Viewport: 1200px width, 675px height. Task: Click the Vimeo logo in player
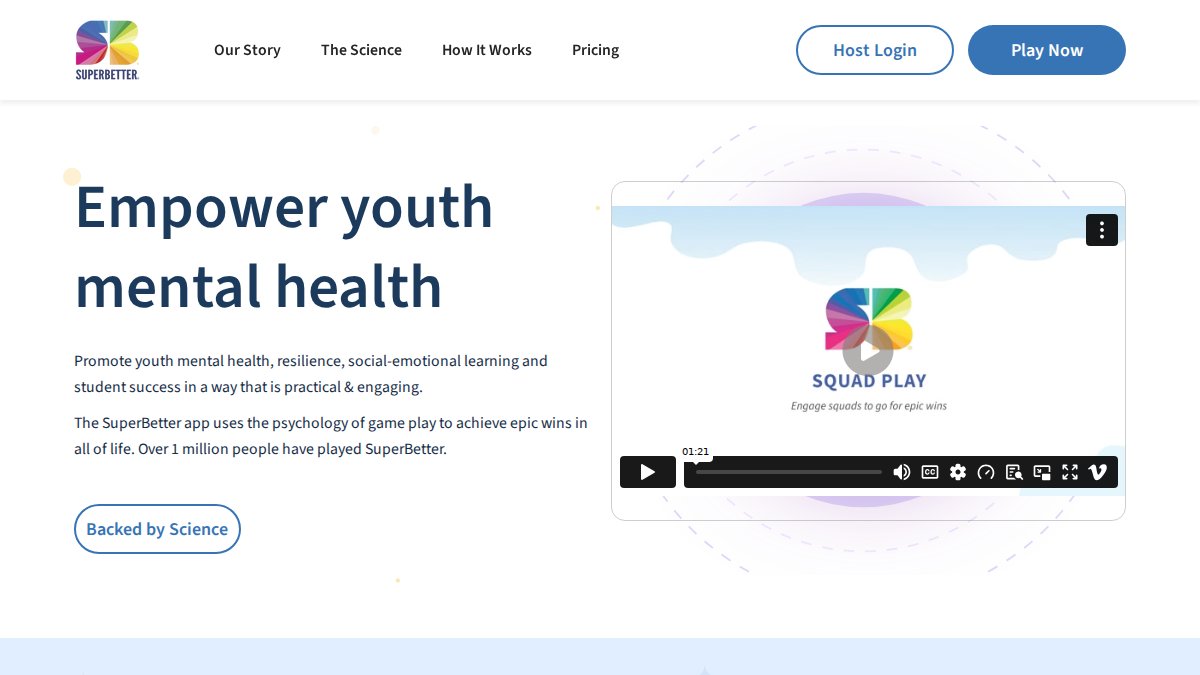1098,472
